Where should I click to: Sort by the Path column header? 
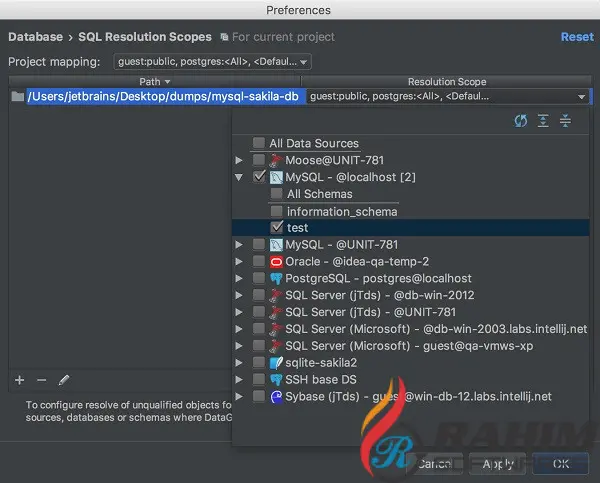(155, 82)
